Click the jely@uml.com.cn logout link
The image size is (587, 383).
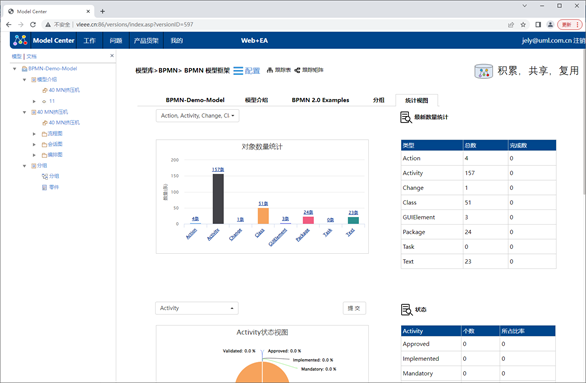(553, 40)
